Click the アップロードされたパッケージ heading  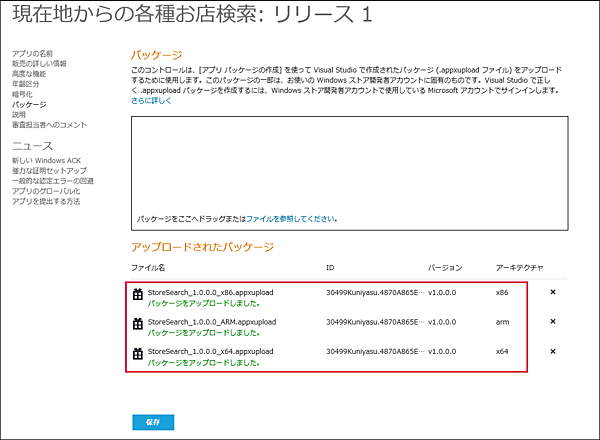(202, 247)
